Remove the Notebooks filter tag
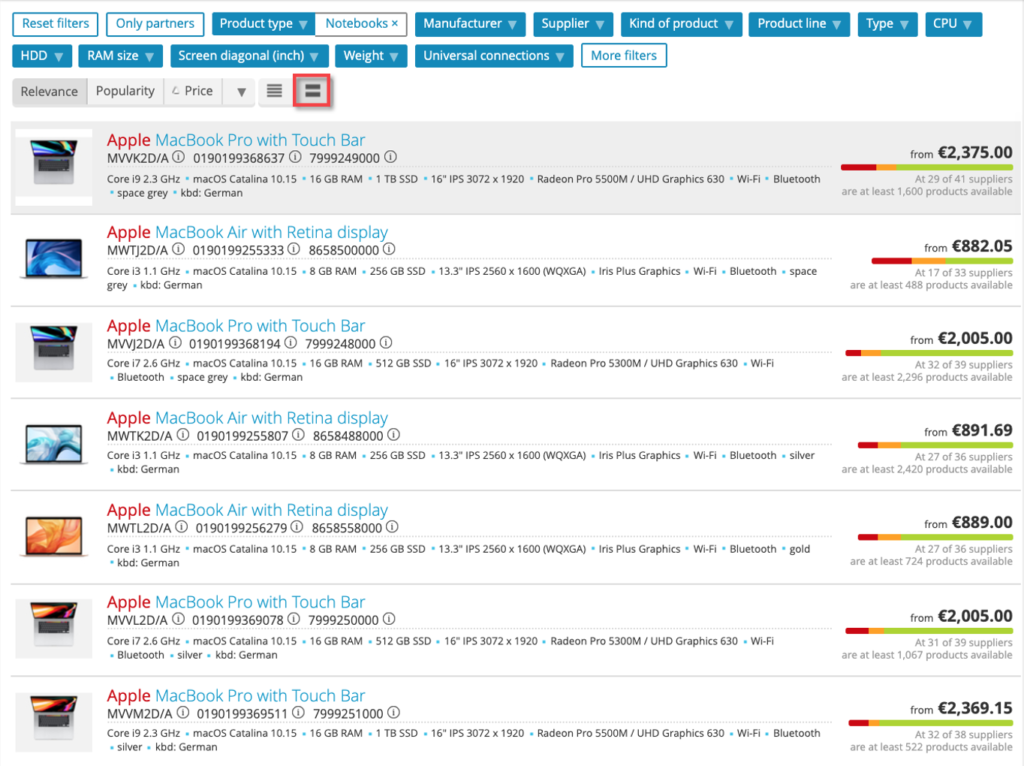 coord(394,24)
